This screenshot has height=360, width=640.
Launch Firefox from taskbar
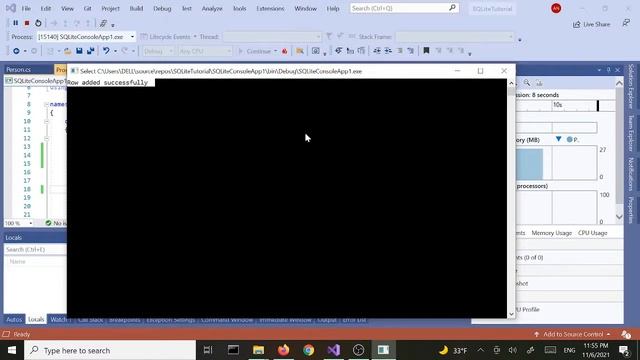click(283, 350)
